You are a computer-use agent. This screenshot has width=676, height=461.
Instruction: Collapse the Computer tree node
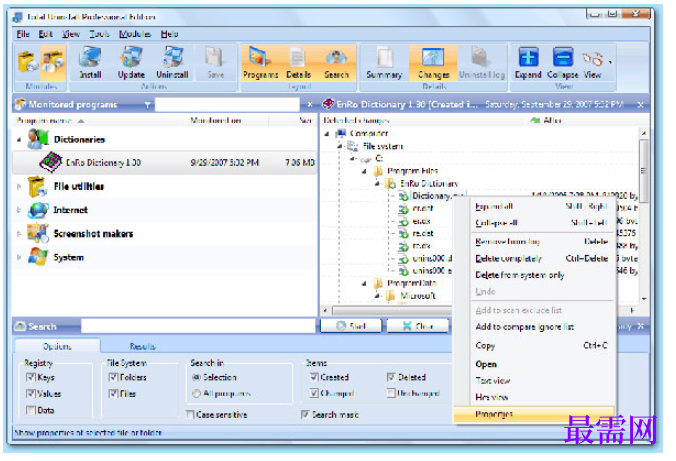click(327, 134)
